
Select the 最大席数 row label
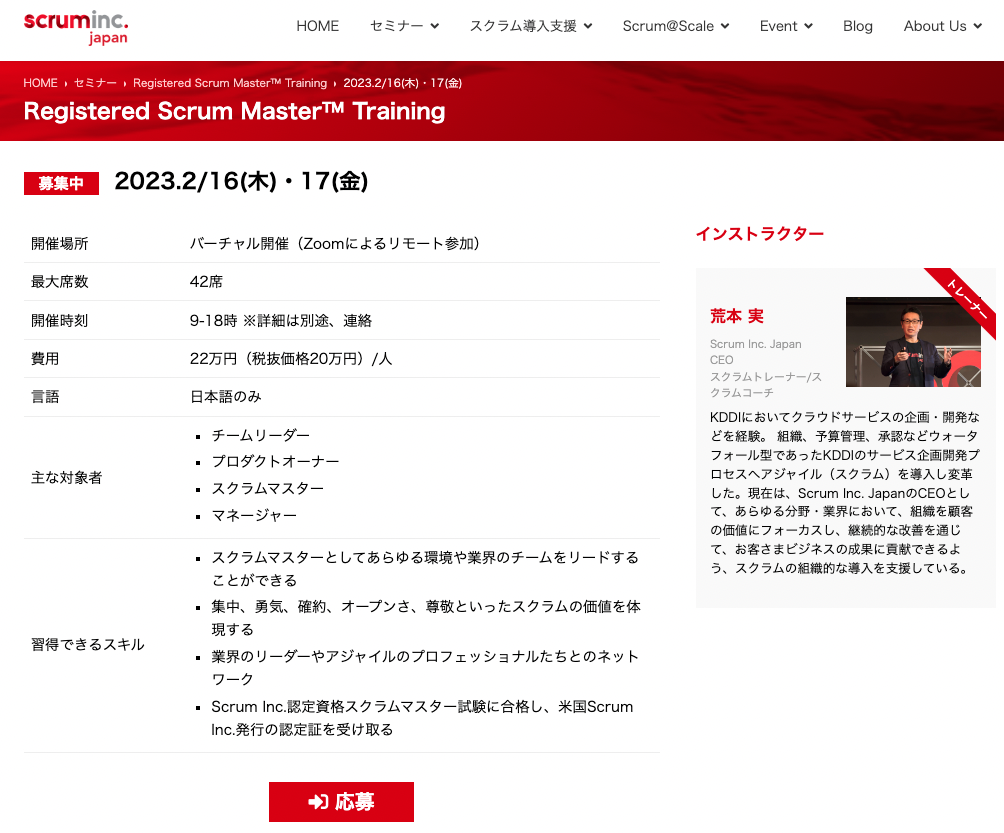60,282
